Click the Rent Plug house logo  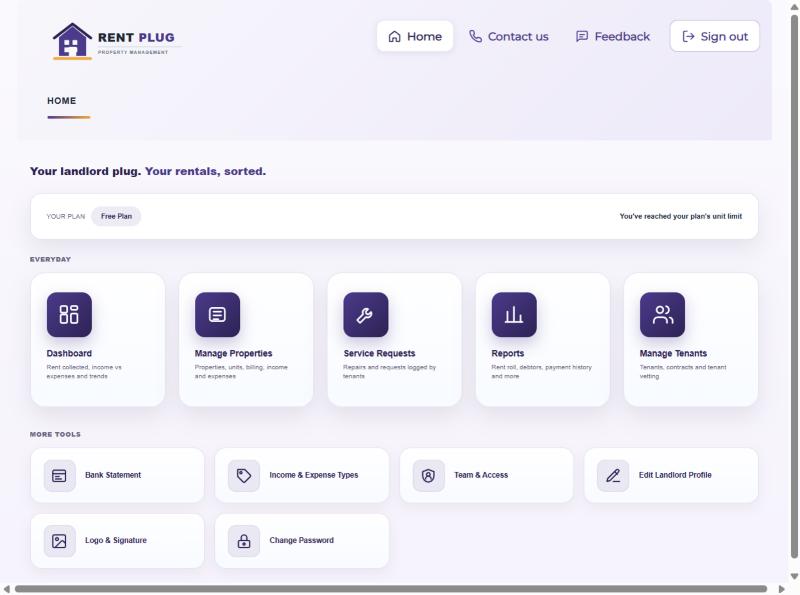tap(72, 41)
